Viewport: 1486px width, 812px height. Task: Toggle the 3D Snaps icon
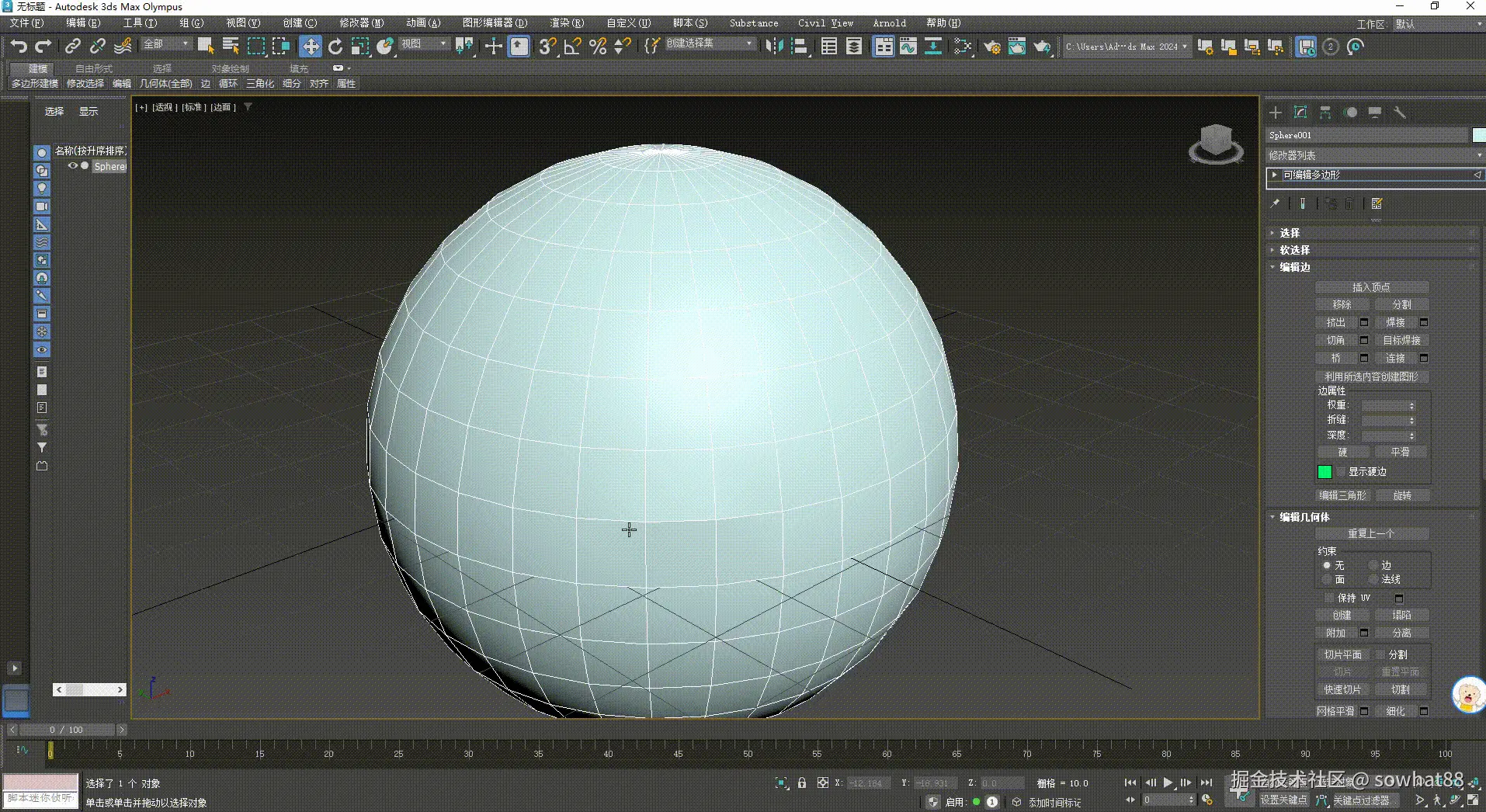pos(547,47)
